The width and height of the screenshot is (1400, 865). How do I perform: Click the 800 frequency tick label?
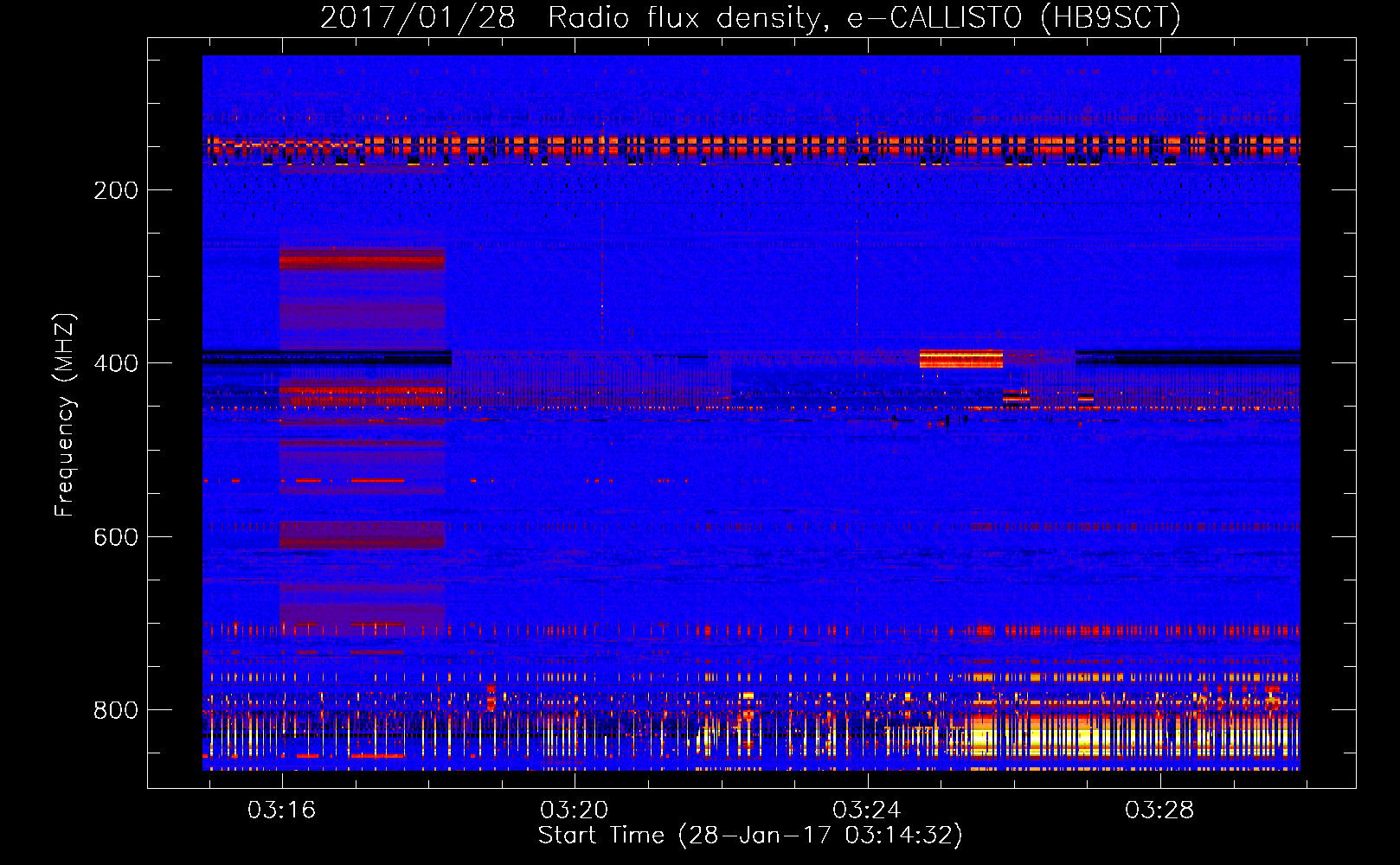tap(116, 710)
